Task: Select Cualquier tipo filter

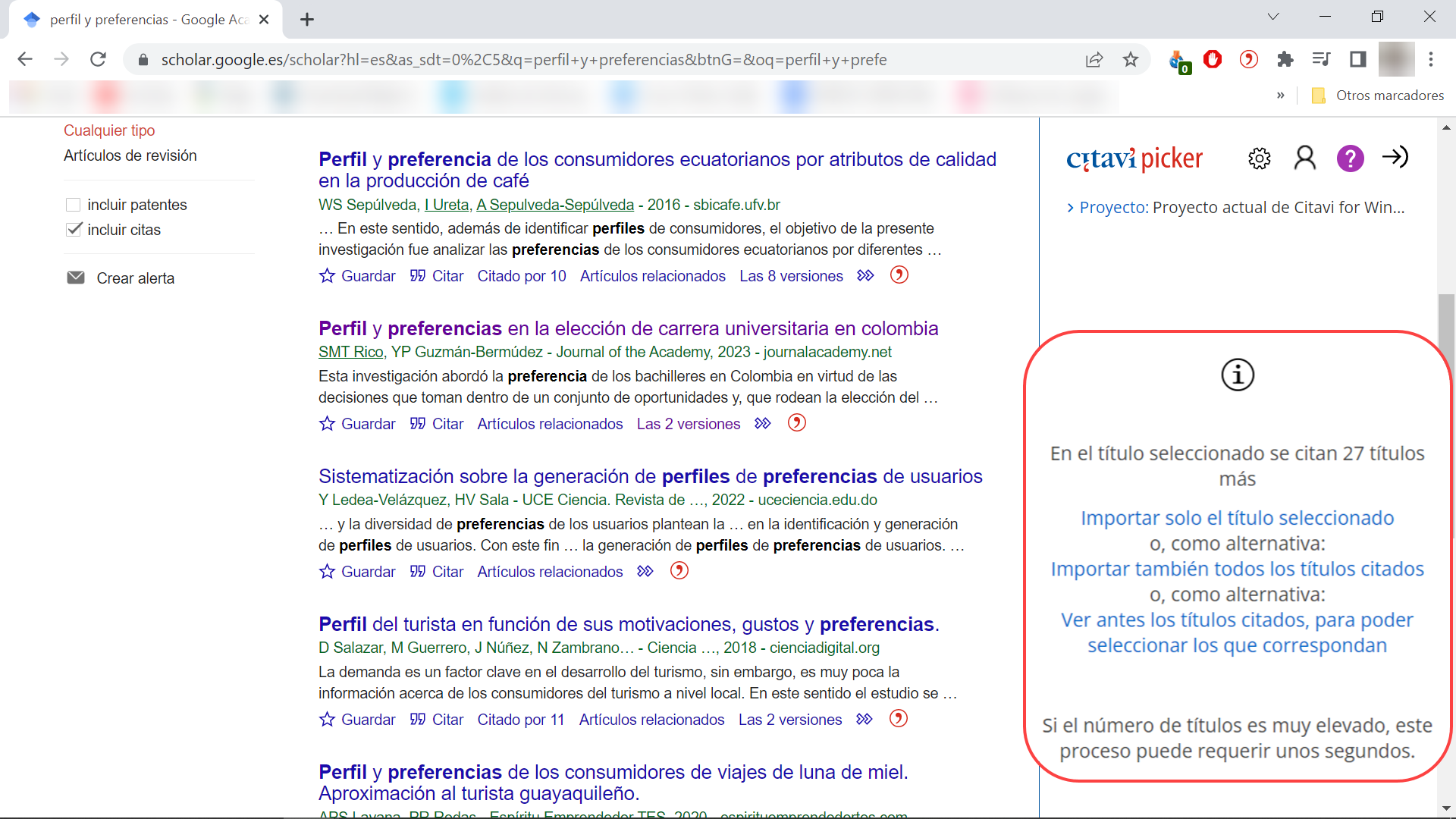Action: 109,130
